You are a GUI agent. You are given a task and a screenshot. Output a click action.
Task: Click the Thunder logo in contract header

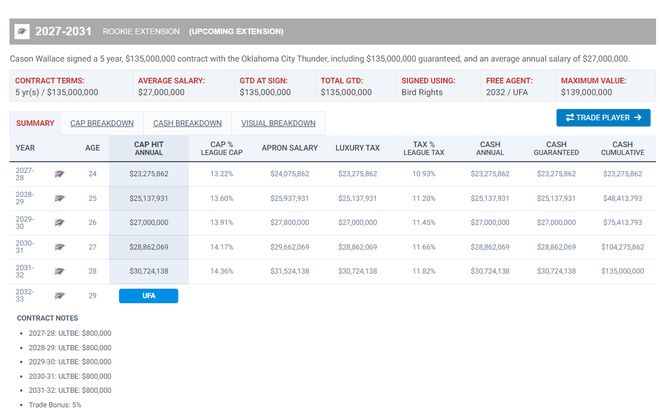click(x=22, y=31)
